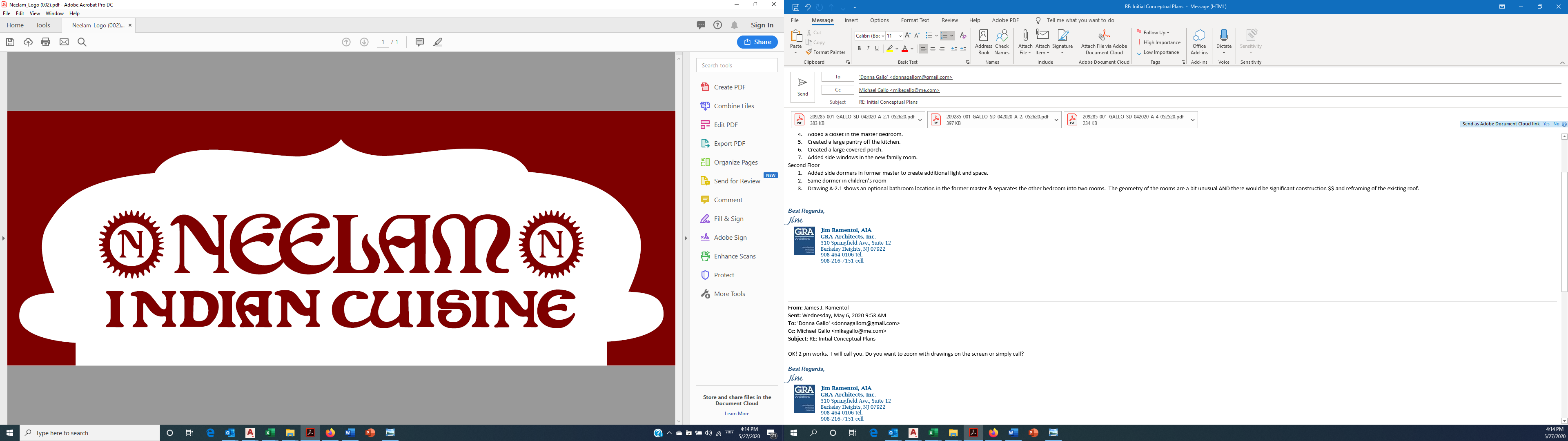Click Format Painter in Outlook

pos(825,52)
